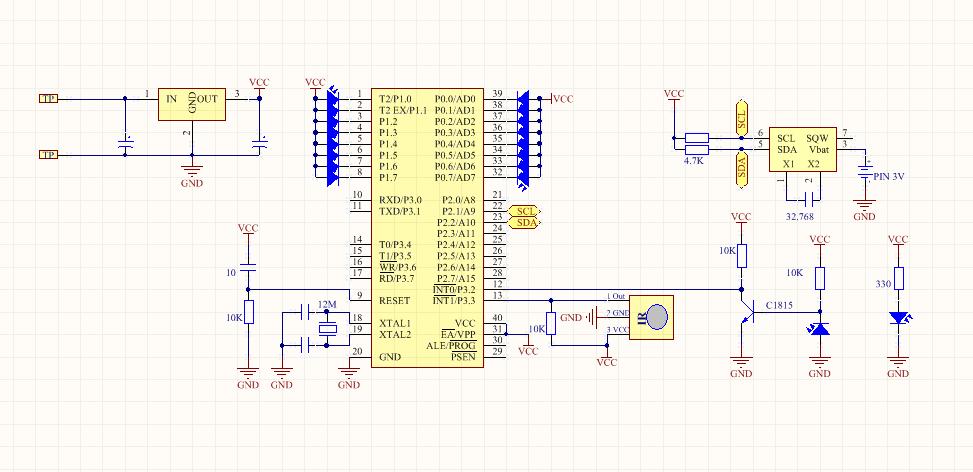Click the PIN 3V battery label
Screen dimensions: 973x472
click(x=889, y=177)
